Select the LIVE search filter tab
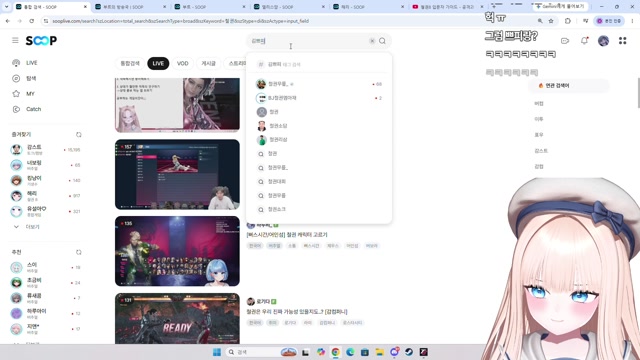Image resolution: width=640 pixels, height=360 pixels. coord(158,63)
